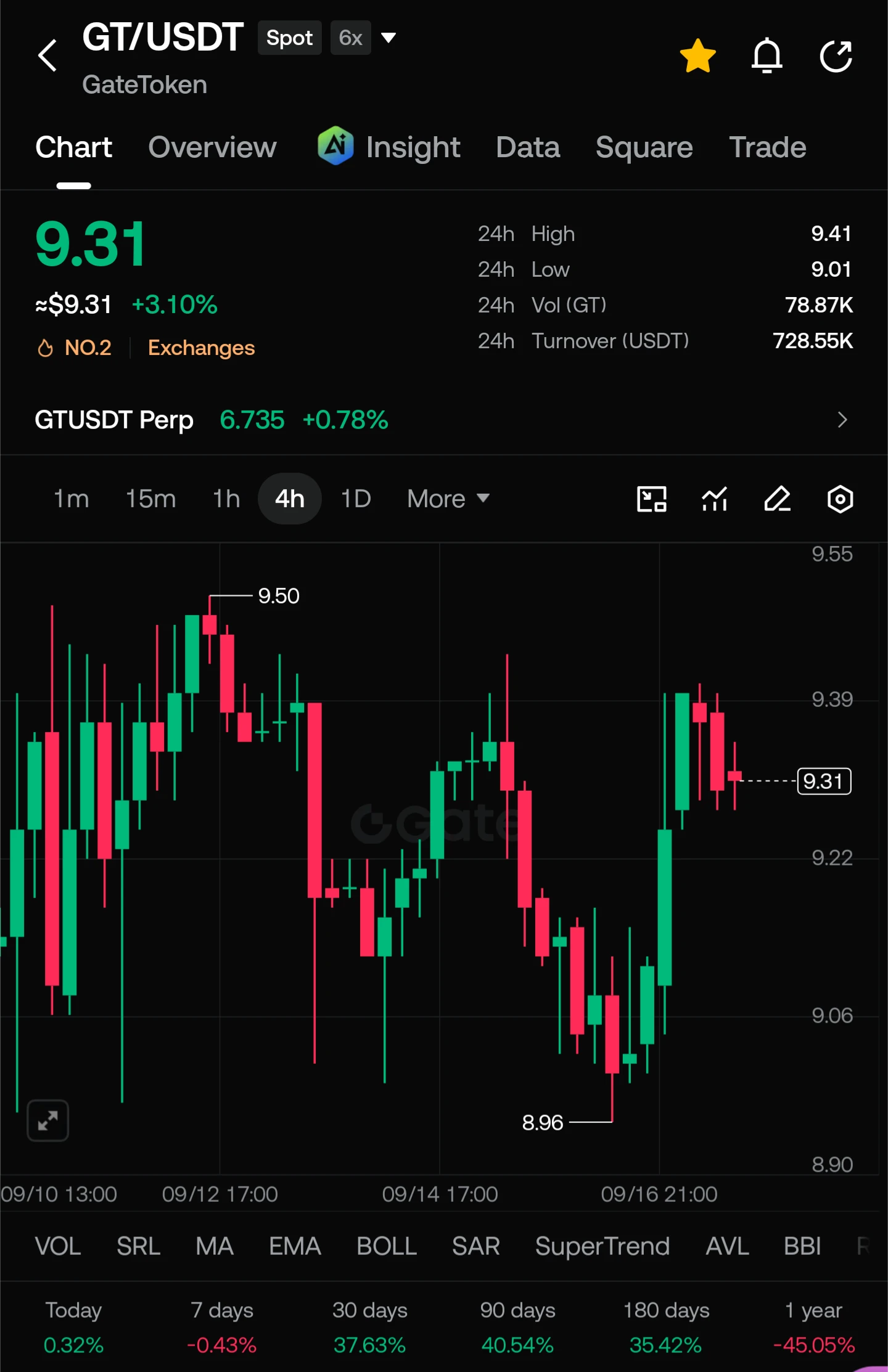This screenshot has width=888, height=1372.
Task: Enable the AVL indicator
Action: click(727, 1246)
